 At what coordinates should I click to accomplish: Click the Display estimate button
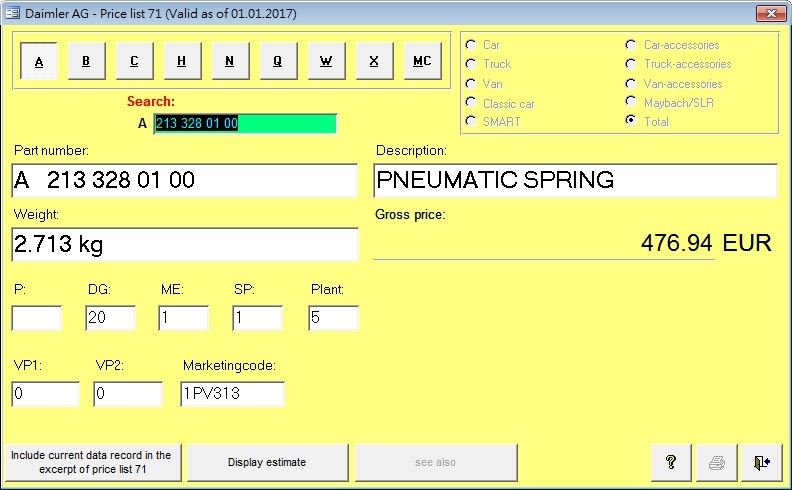point(267,462)
